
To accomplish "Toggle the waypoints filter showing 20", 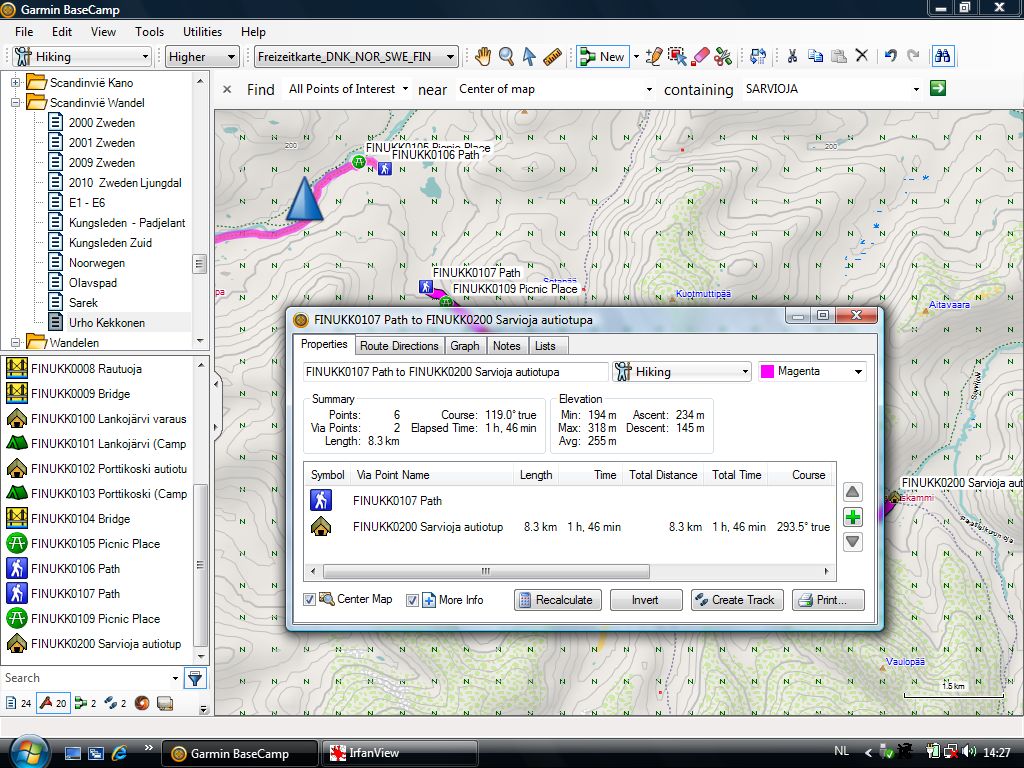I will pyautogui.click(x=52, y=703).
